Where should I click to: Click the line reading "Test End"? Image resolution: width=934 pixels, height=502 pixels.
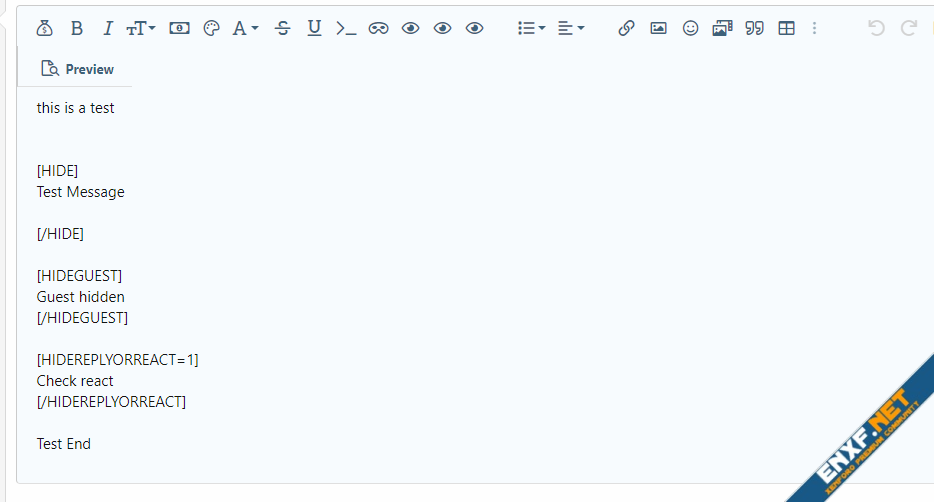click(x=64, y=444)
